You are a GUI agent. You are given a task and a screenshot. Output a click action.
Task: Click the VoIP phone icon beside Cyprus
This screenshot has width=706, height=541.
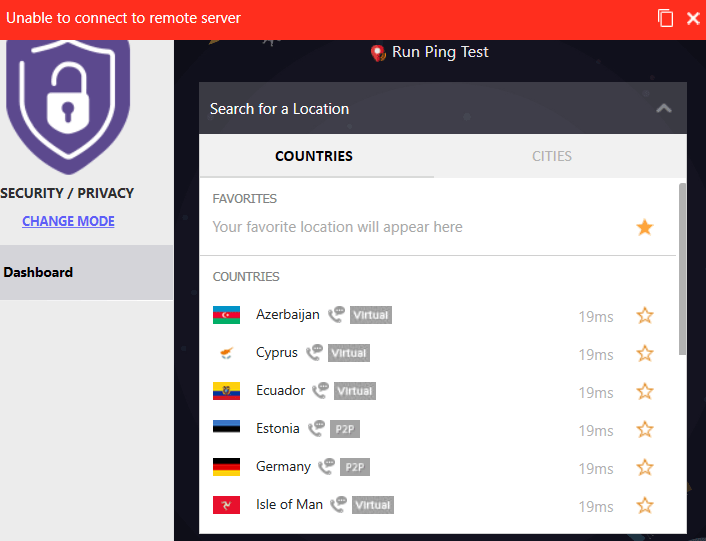point(314,352)
